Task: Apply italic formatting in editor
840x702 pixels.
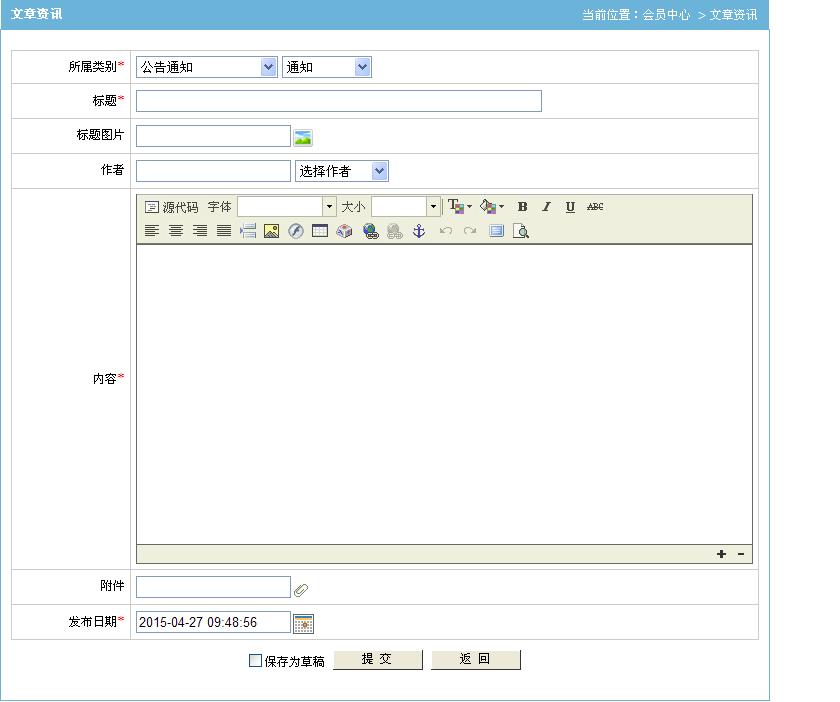Action: point(546,207)
